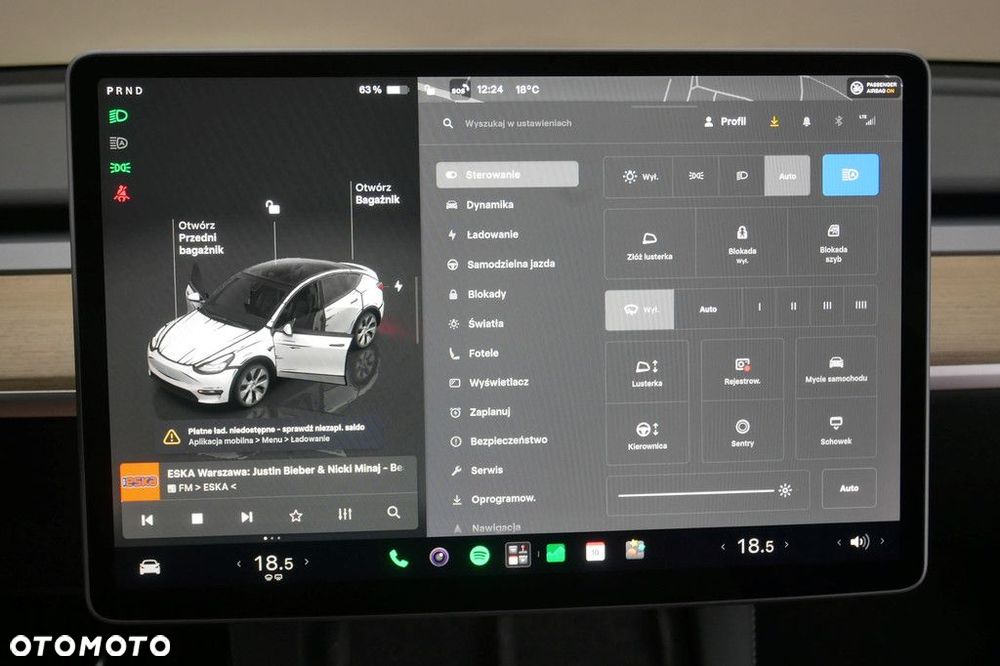Enable car wash mode Mycie samochodu
This screenshot has height=666, width=1000.
tap(836, 368)
